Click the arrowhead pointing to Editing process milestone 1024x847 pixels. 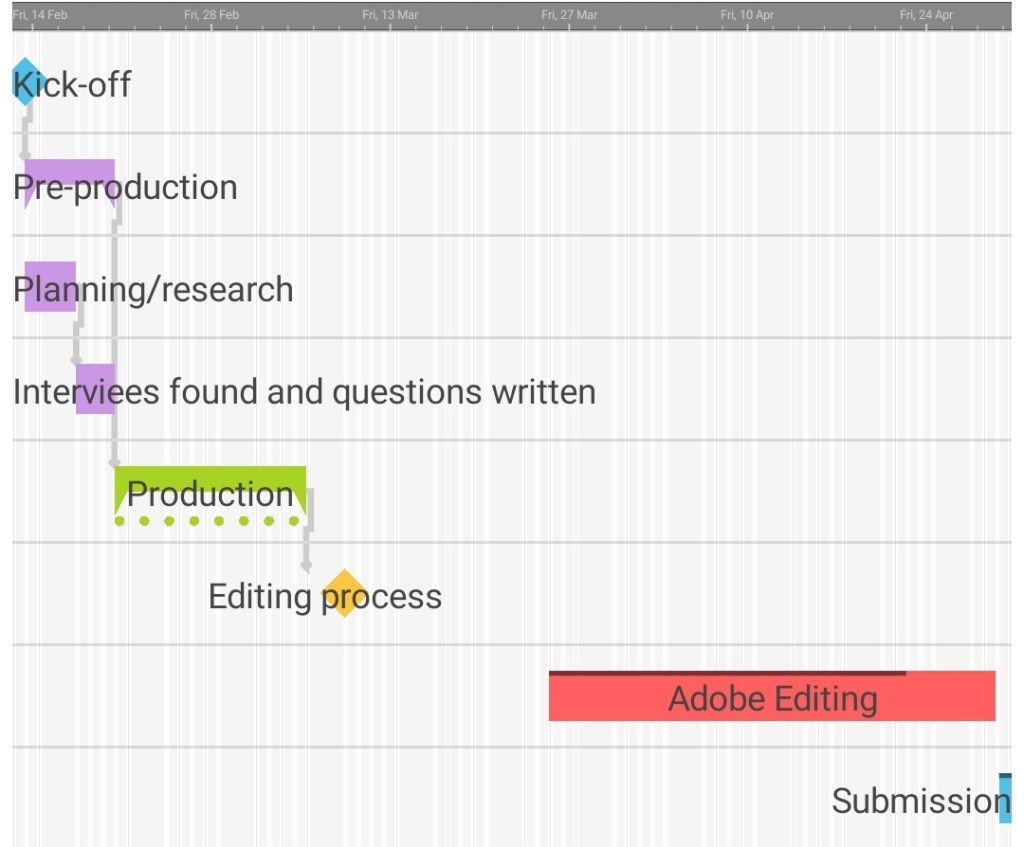pyautogui.click(x=306, y=566)
